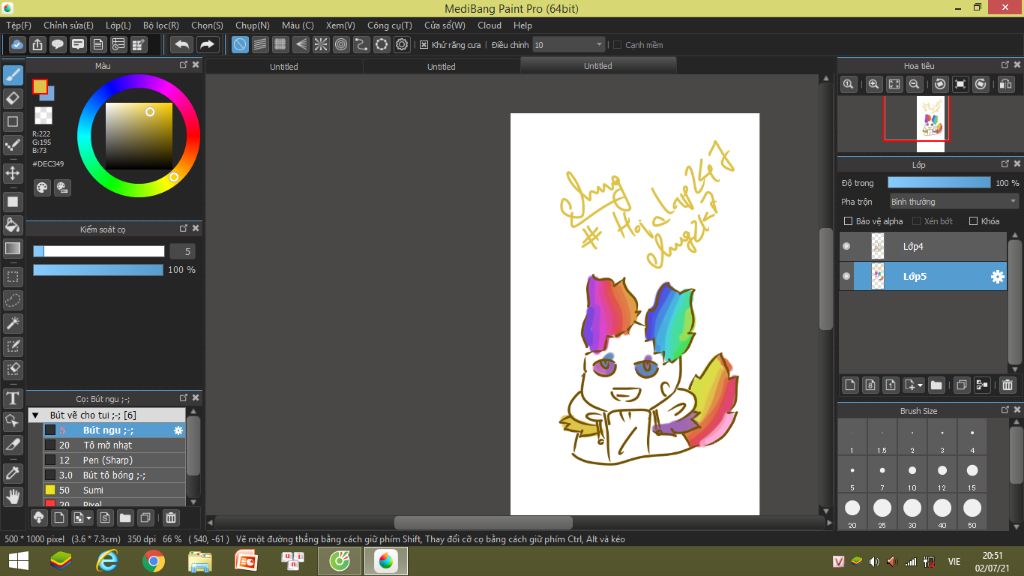The width and height of the screenshot is (1024, 576).
Task: Select the Eyedropper tool
Action: (12, 473)
